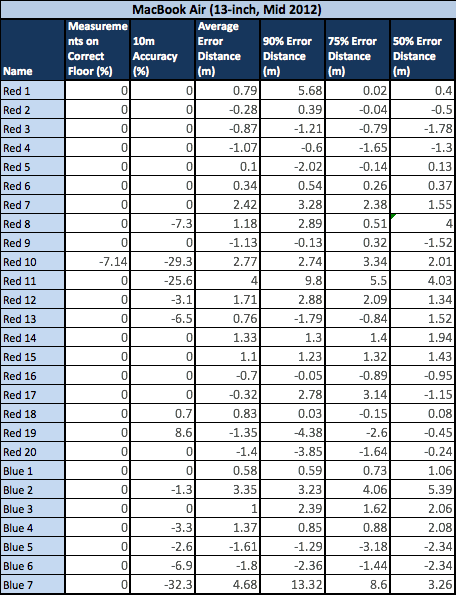
Task: Click the -7.14 cell in Red 10 row
Action: (97, 261)
